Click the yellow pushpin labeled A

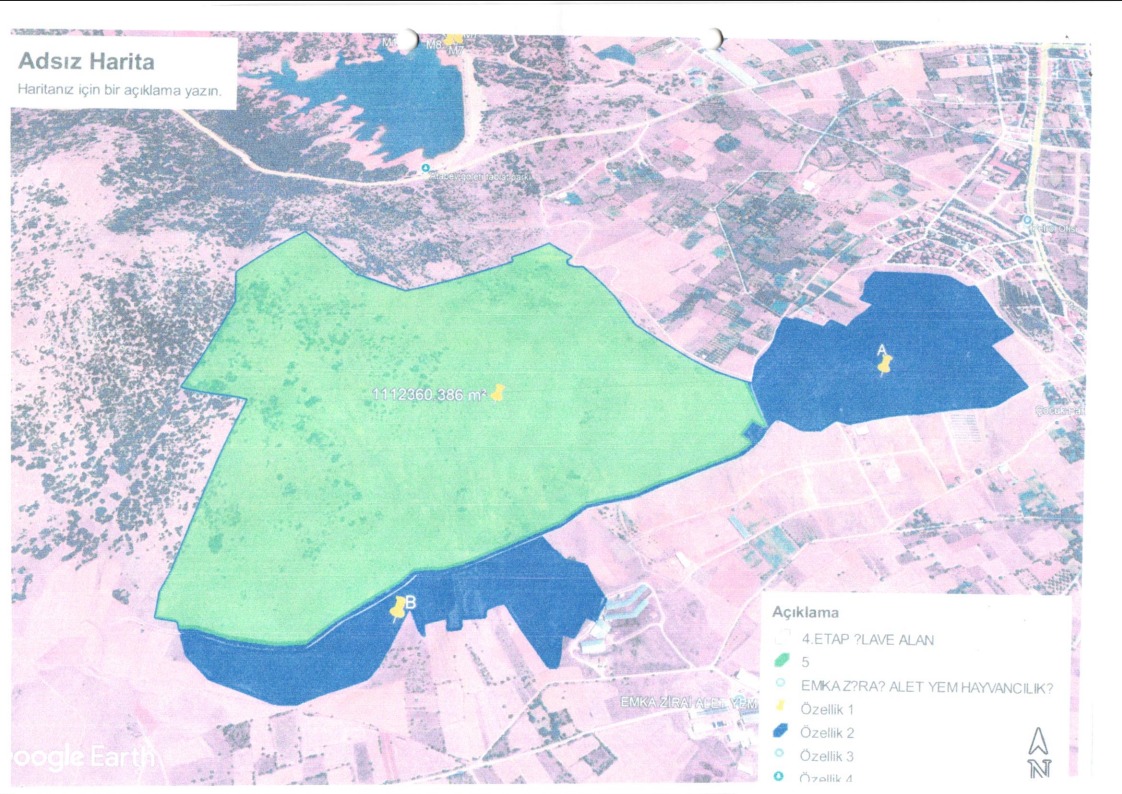[883, 363]
